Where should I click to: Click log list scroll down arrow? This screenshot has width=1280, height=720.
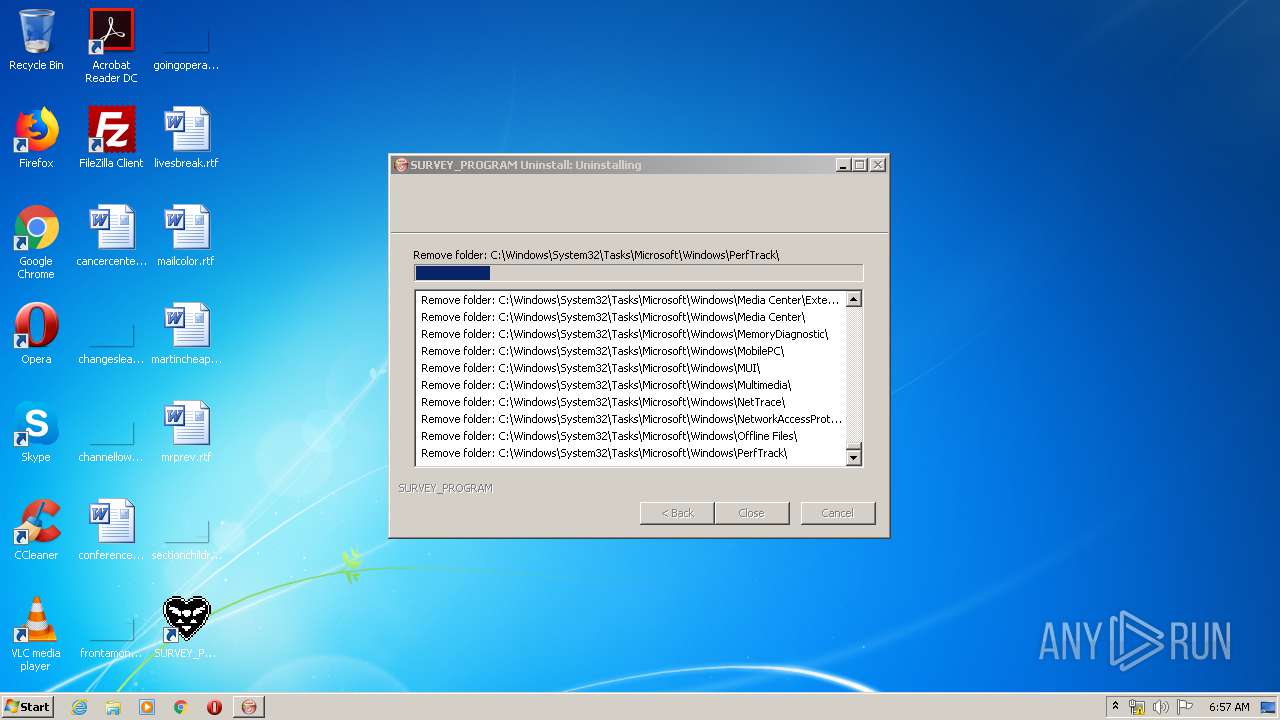[x=853, y=458]
